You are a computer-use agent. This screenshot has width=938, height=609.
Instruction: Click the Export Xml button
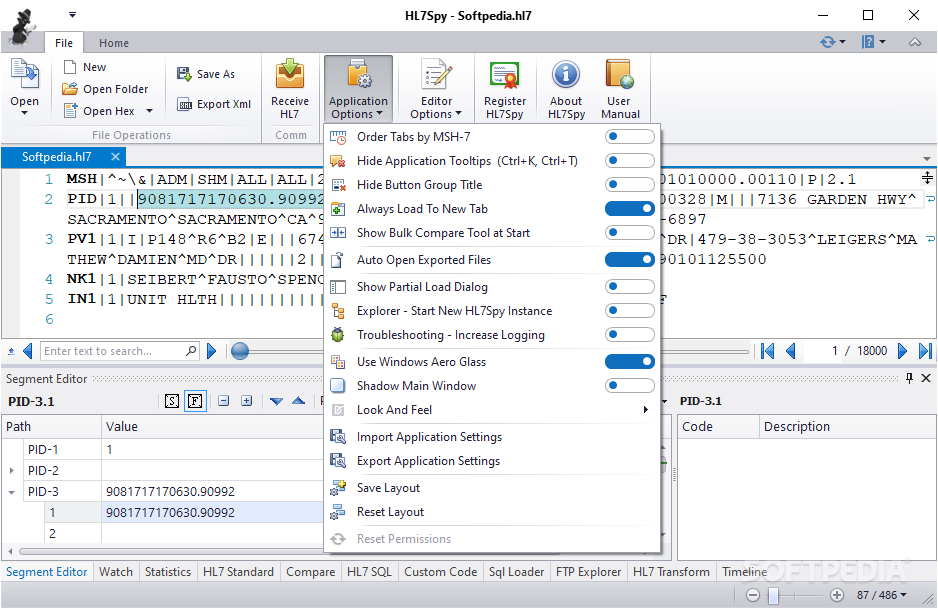click(214, 104)
